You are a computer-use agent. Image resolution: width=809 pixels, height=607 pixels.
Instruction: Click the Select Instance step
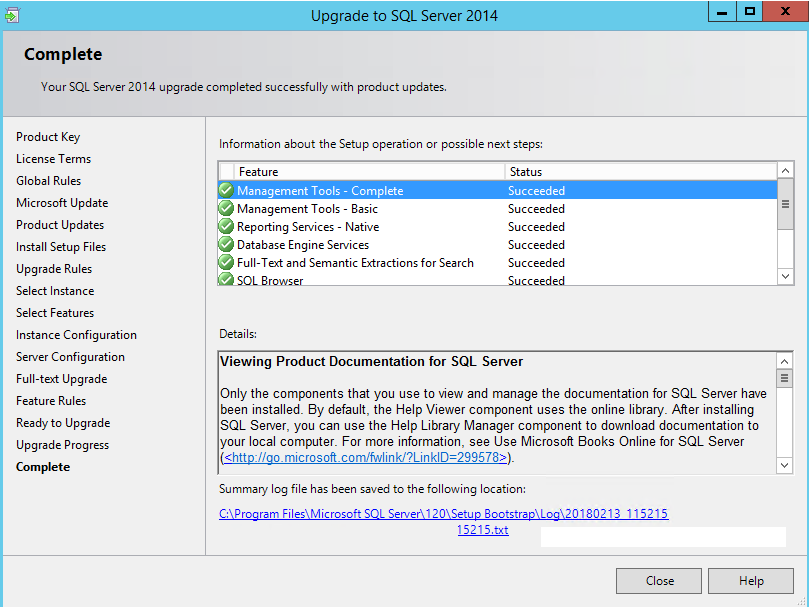[55, 291]
